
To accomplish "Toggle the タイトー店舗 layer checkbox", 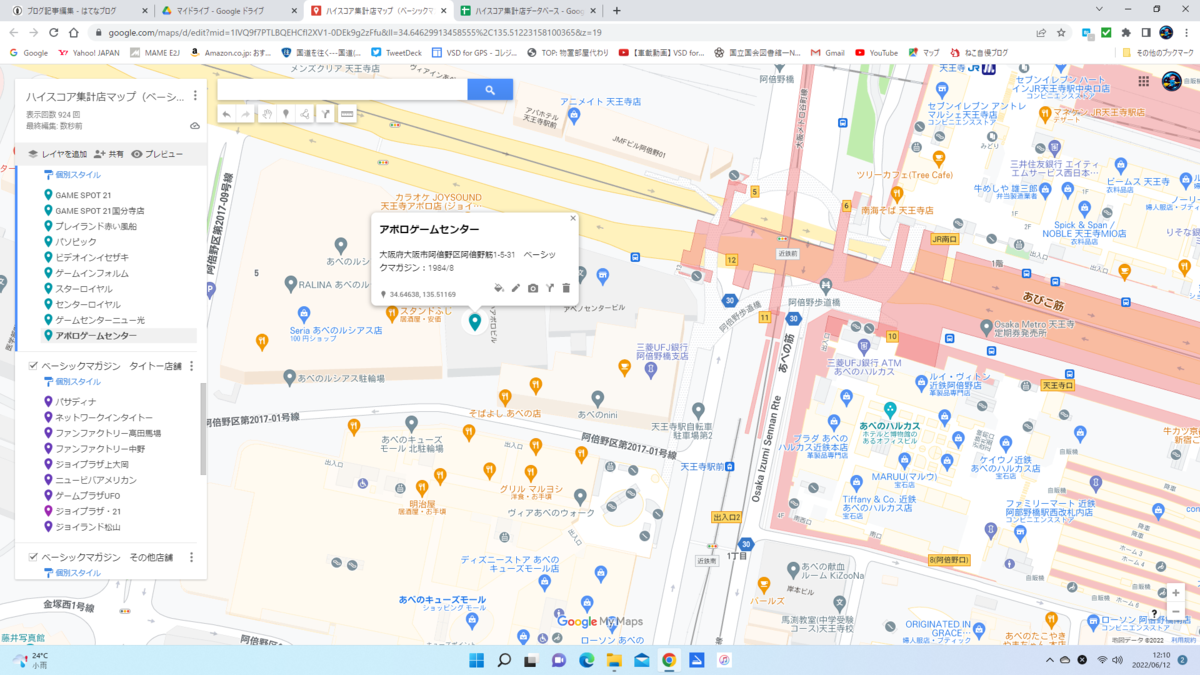I will tap(33, 366).
